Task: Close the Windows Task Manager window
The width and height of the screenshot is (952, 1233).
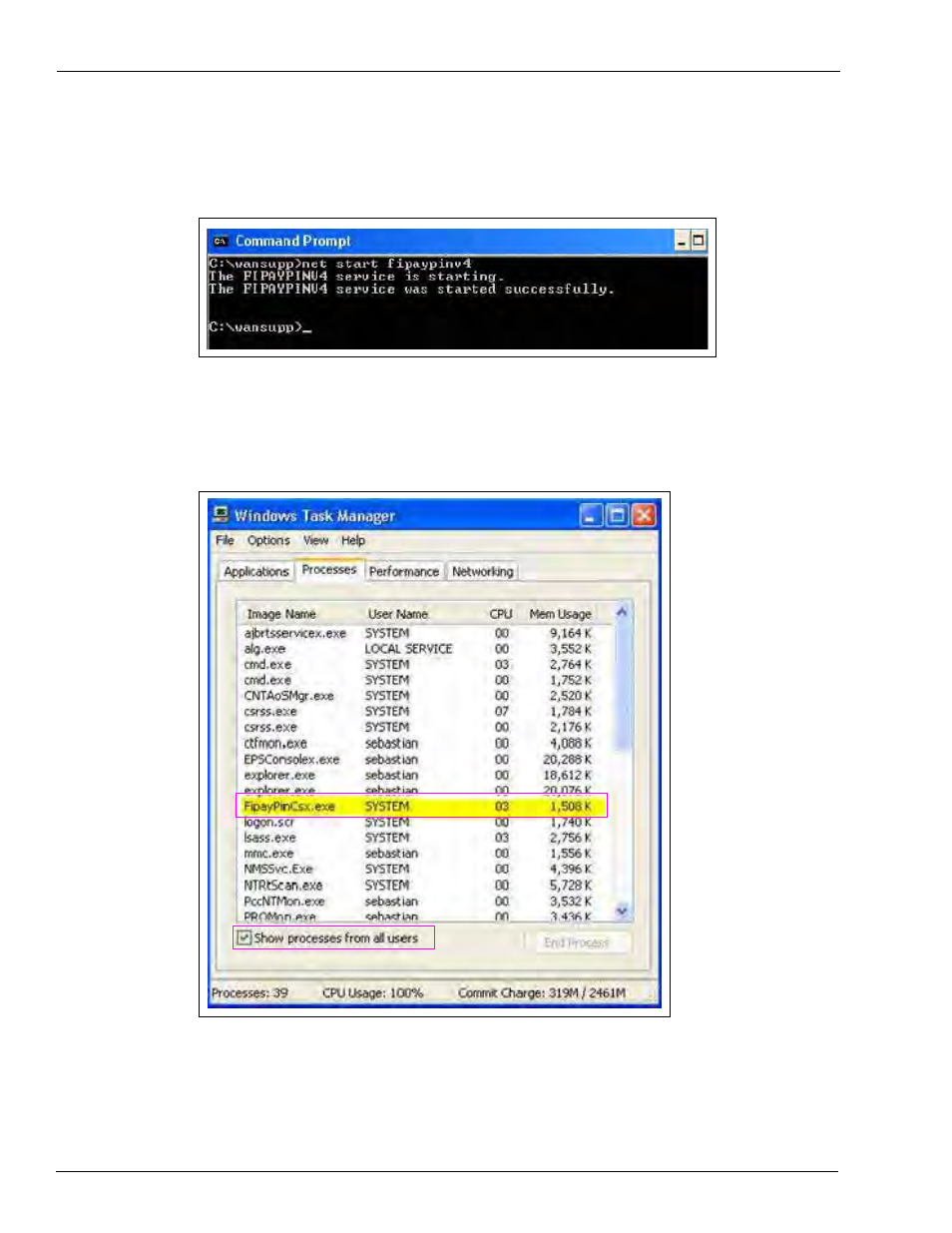Action: [x=644, y=515]
